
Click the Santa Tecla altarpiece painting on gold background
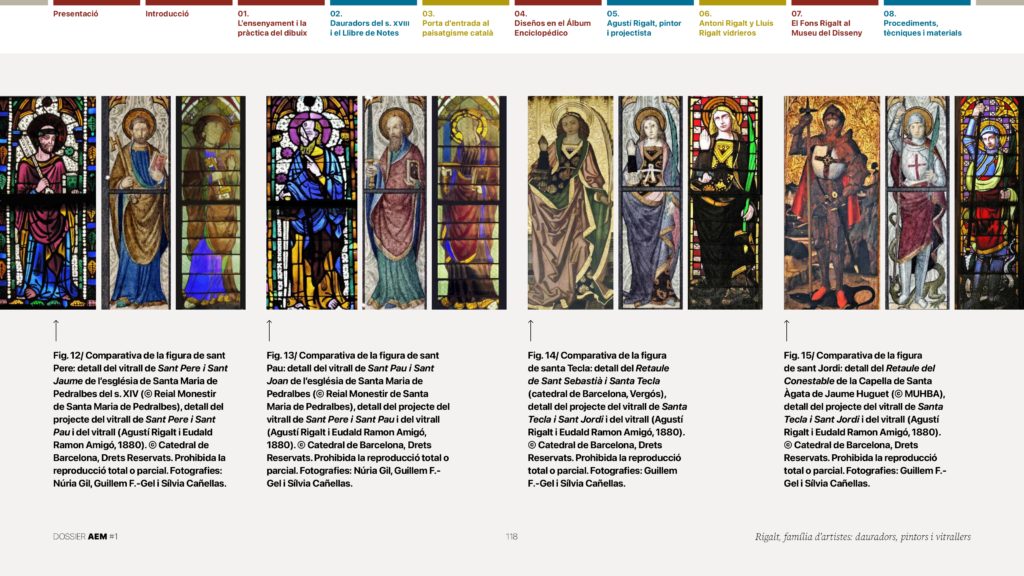570,202
